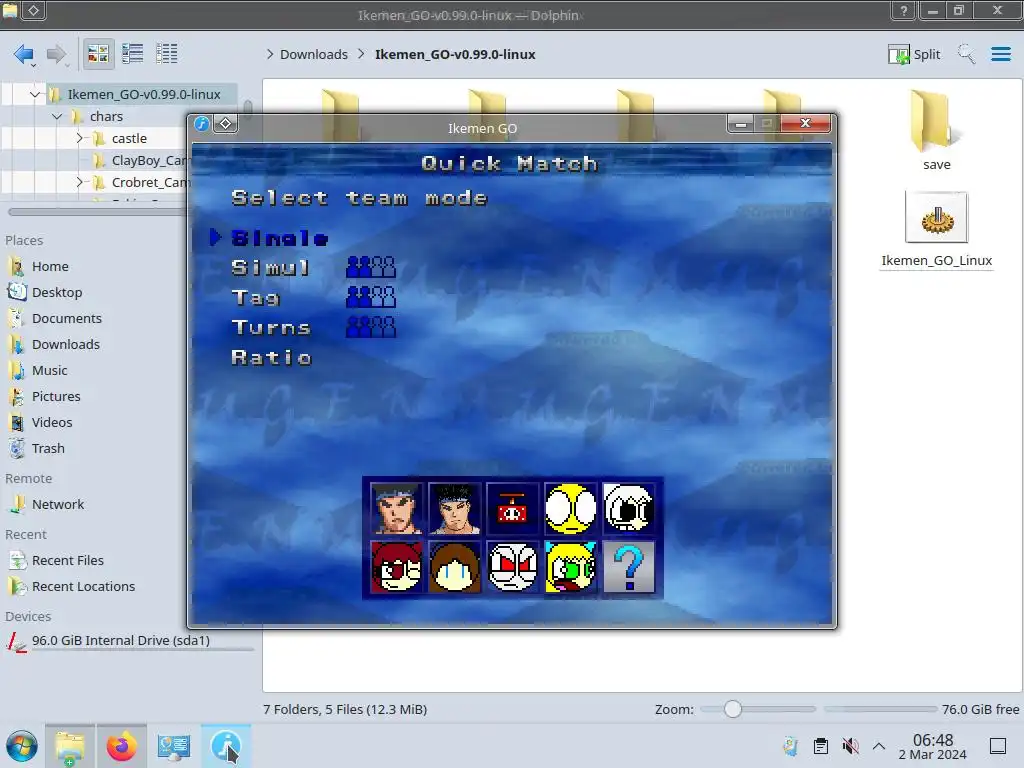Pick white skull-like character portrait

(x=628, y=509)
